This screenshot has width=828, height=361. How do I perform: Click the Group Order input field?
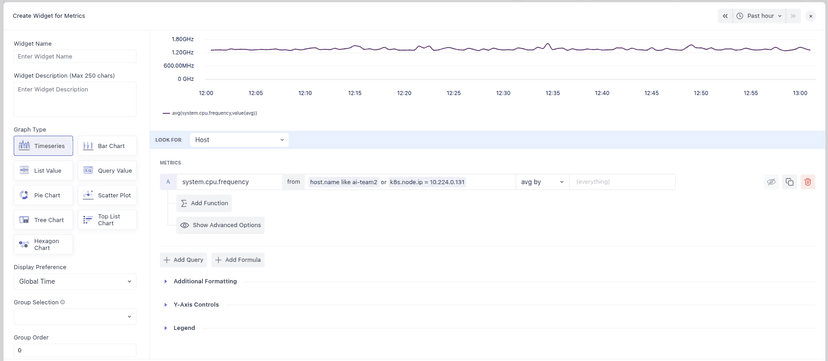pos(75,350)
